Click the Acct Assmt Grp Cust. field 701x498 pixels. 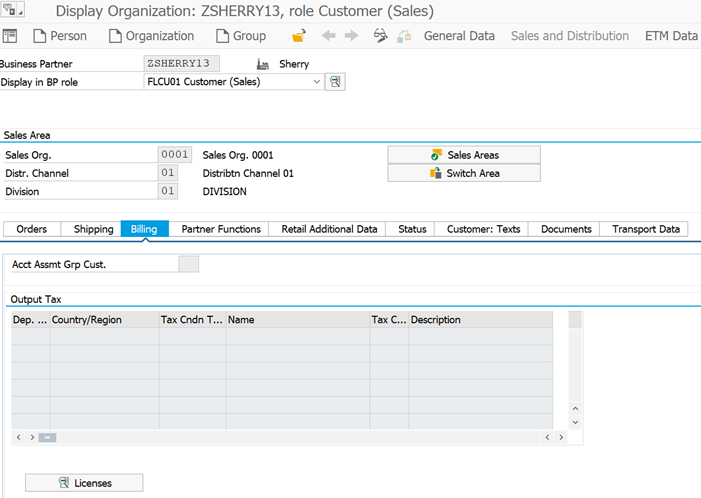189,264
